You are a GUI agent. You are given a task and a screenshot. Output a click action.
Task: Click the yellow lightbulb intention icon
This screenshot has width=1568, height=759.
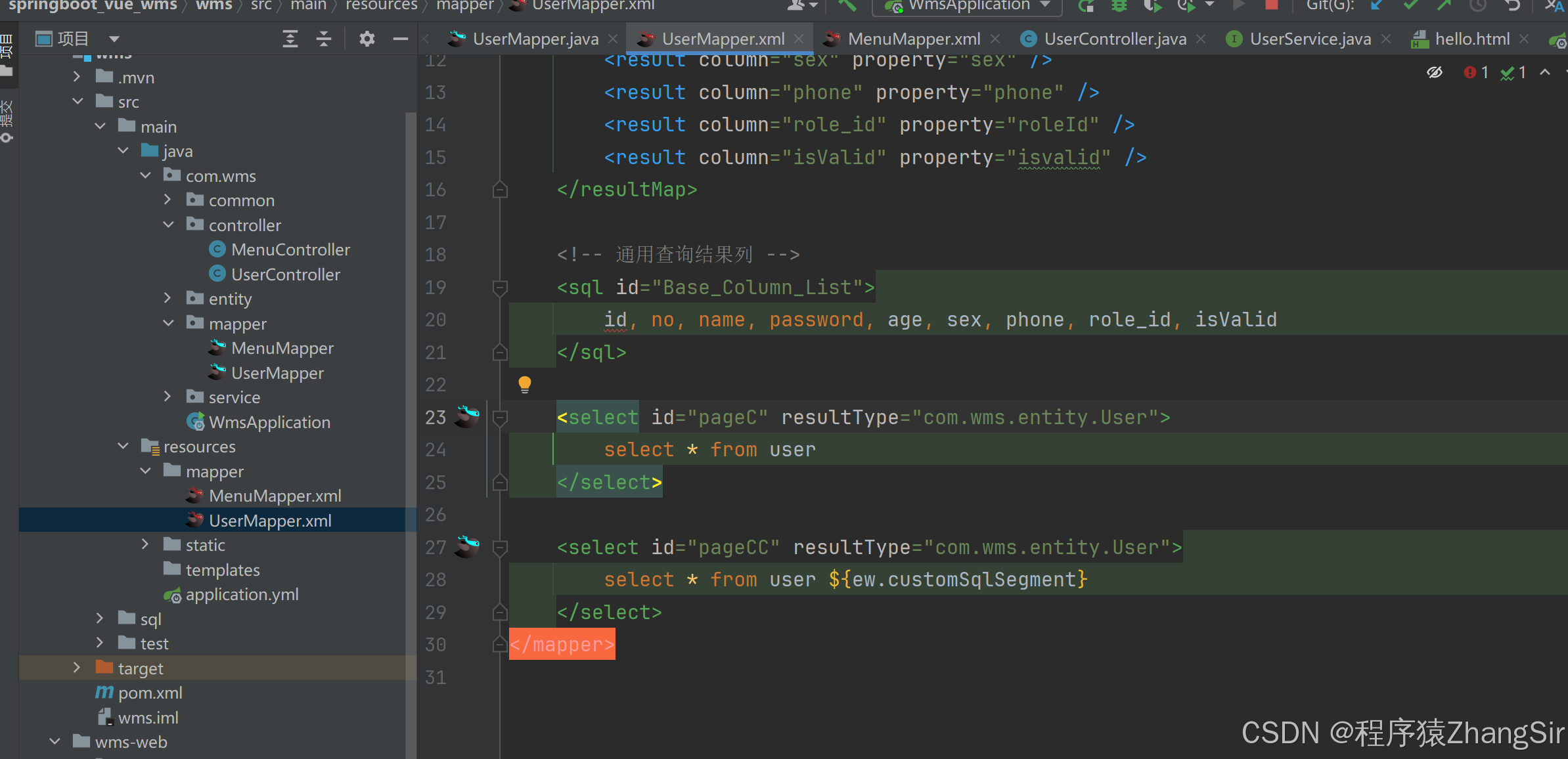coord(524,384)
